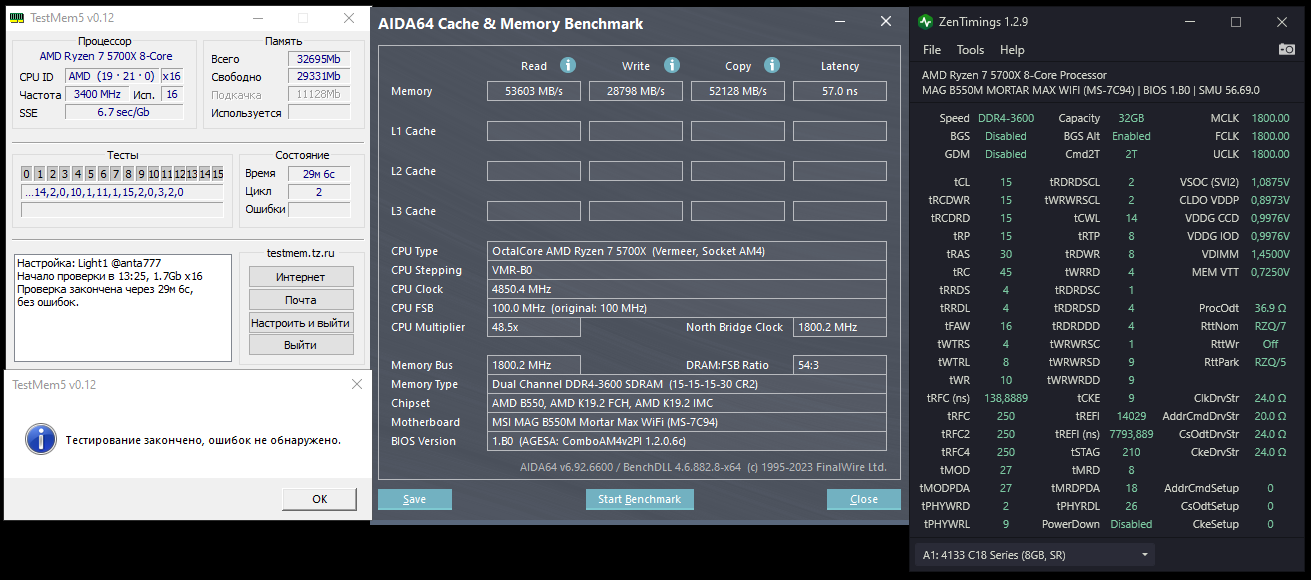Image resolution: width=1311 pixels, height=580 pixels.
Task: Open the Tools menu in ZenTimings
Action: pos(970,50)
